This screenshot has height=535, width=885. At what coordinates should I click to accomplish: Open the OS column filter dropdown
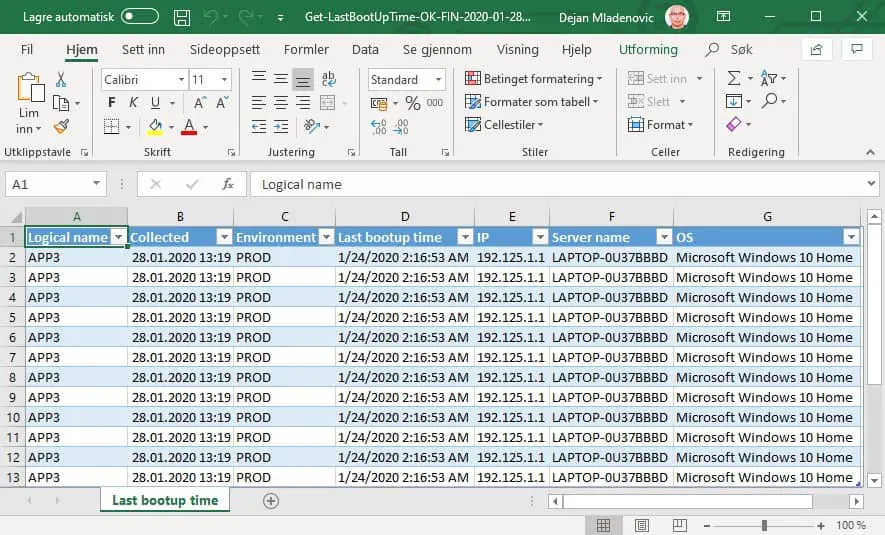[851, 237]
